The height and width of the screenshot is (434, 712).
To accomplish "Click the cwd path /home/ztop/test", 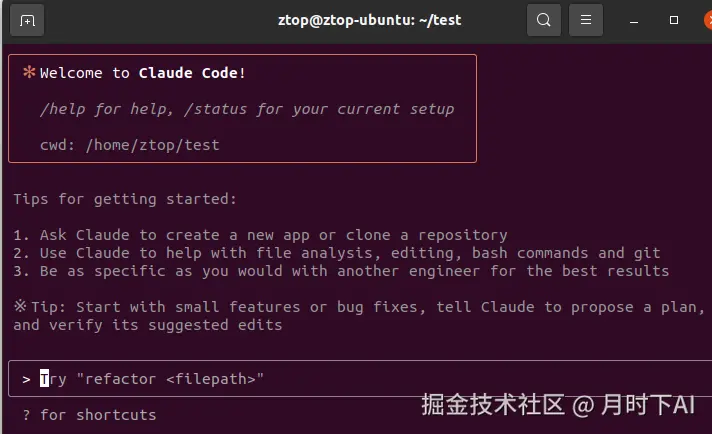I will 152,145.
